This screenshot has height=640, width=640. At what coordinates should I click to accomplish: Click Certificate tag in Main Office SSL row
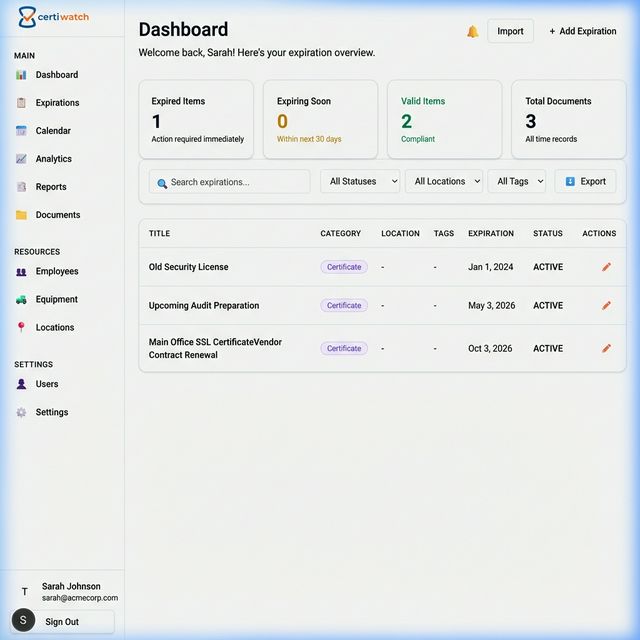click(x=344, y=348)
